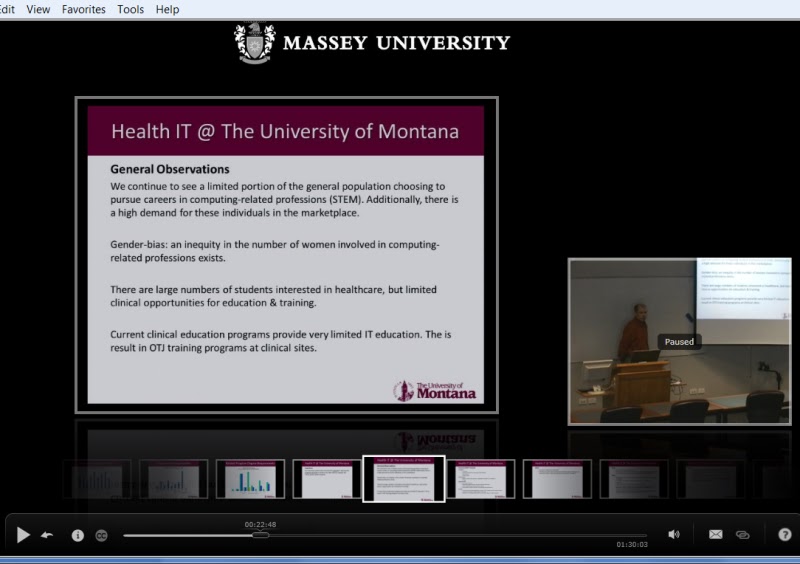Viewport: 800px width, 564px height.
Task: Open the help question mark icon
Action: pyautogui.click(x=785, y=534)
